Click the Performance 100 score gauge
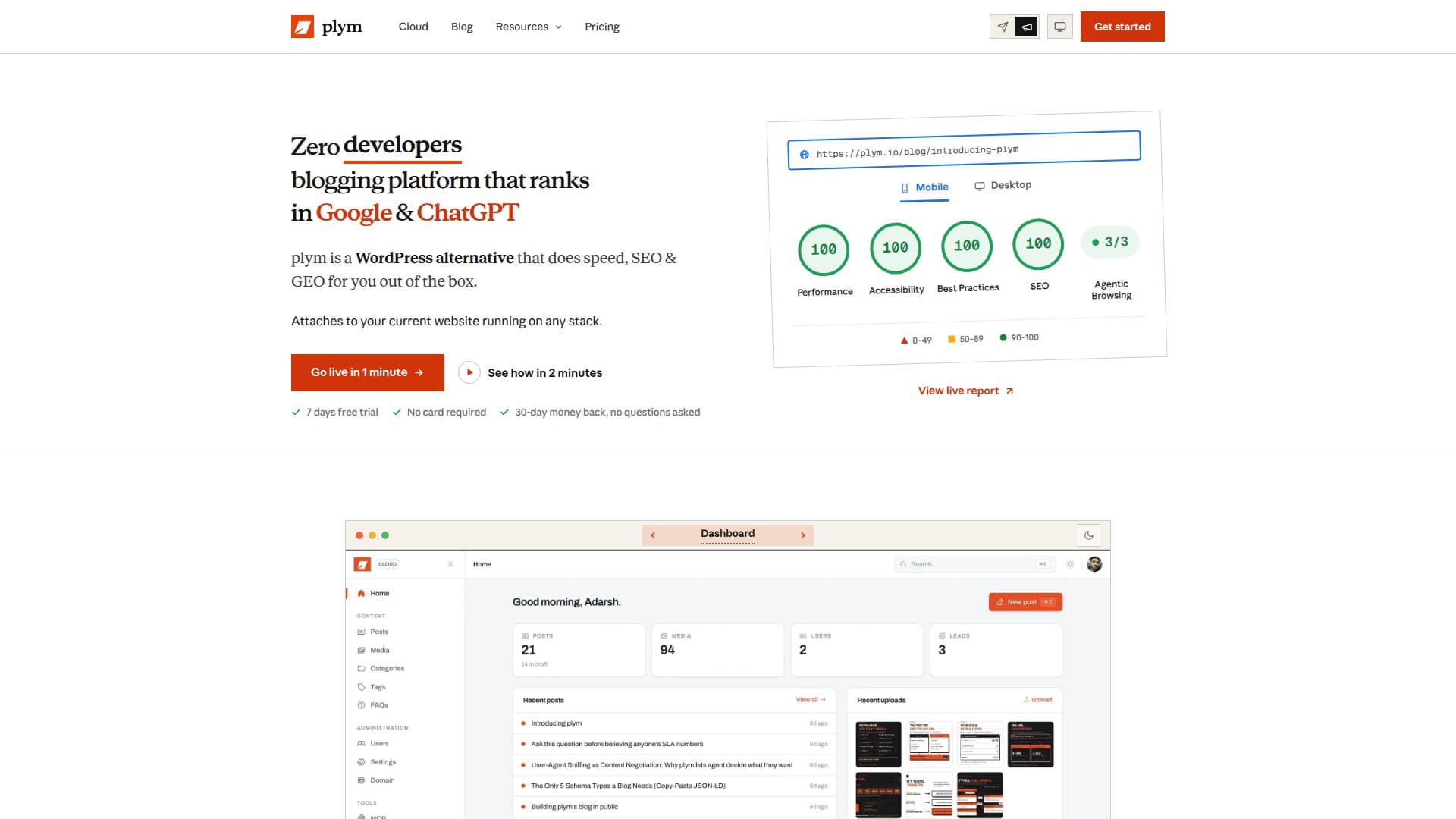1456x819 pixels. pyautogui.click(x=824, y=249)
